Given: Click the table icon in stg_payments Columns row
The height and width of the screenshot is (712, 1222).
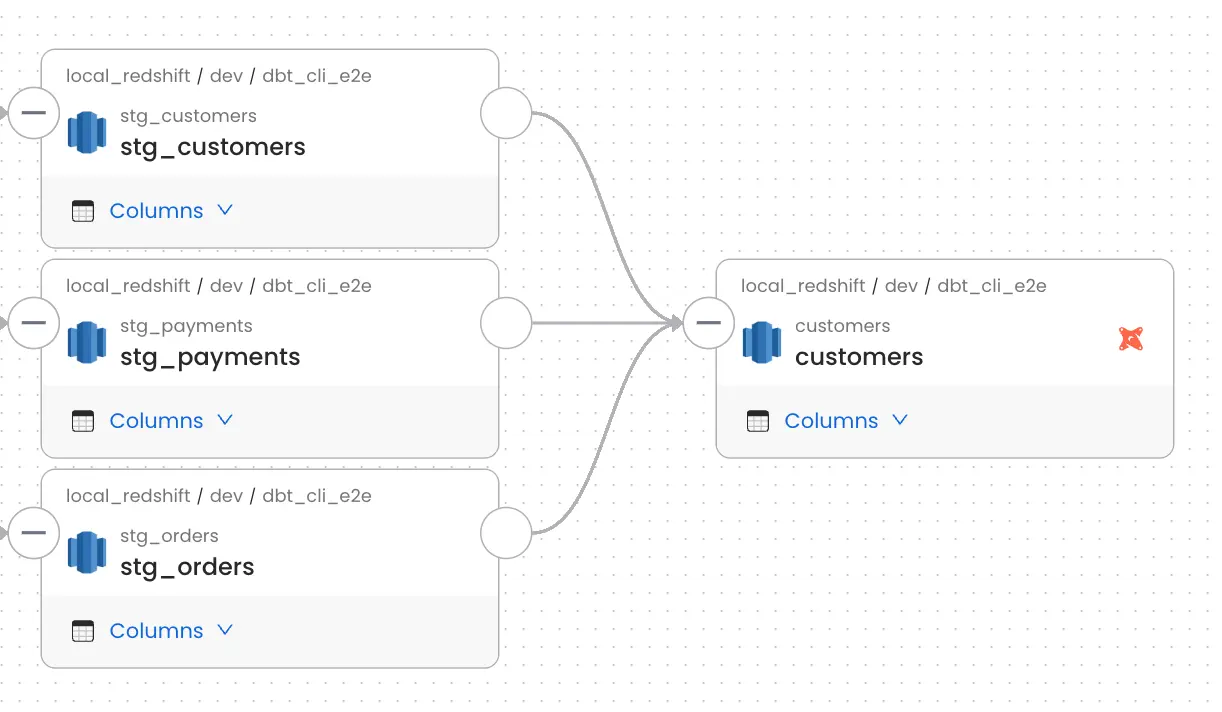Looking at the screenshot, I should coord(83,421).
